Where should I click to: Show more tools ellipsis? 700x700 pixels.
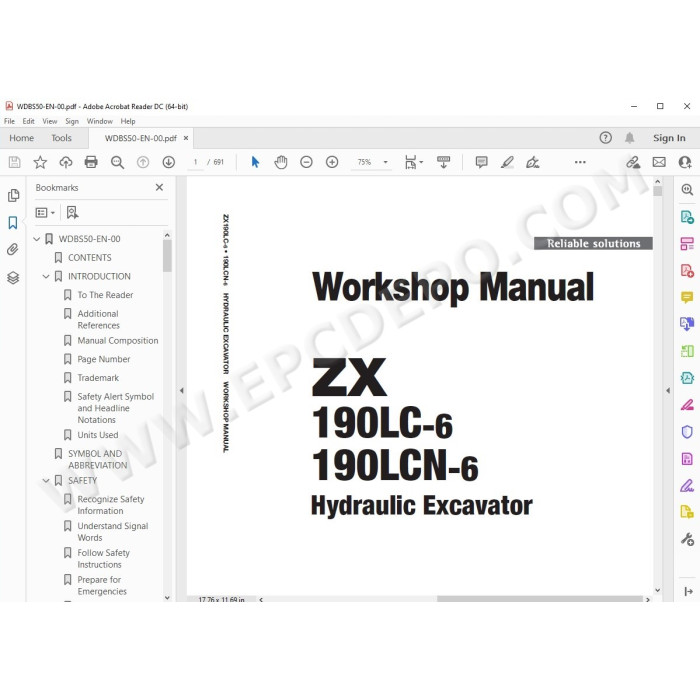pyautogui.click(x=580, y=162)
